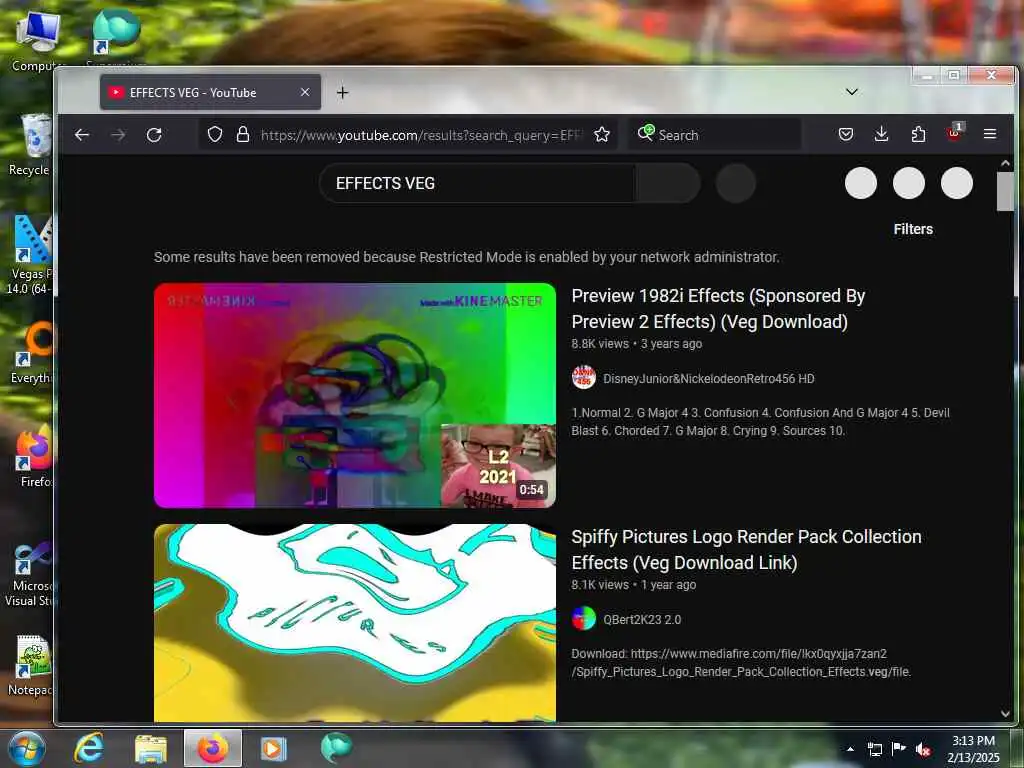Select the Microsoft Visual Studio desktop shortcut

(29, 575)
